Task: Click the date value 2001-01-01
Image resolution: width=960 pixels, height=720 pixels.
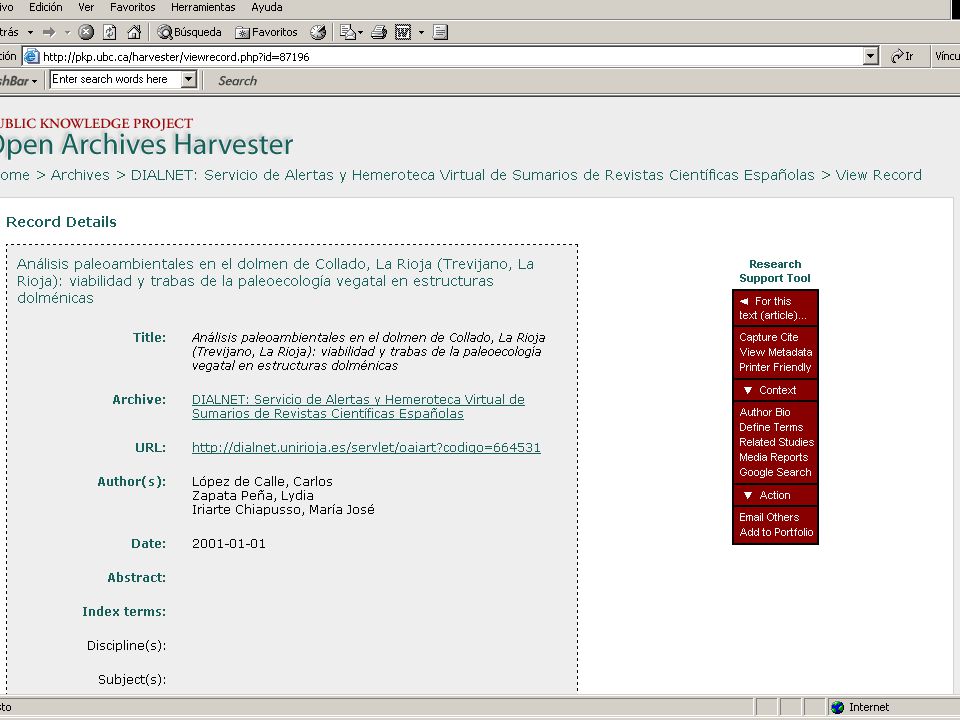Action: (x=229, y=544)
